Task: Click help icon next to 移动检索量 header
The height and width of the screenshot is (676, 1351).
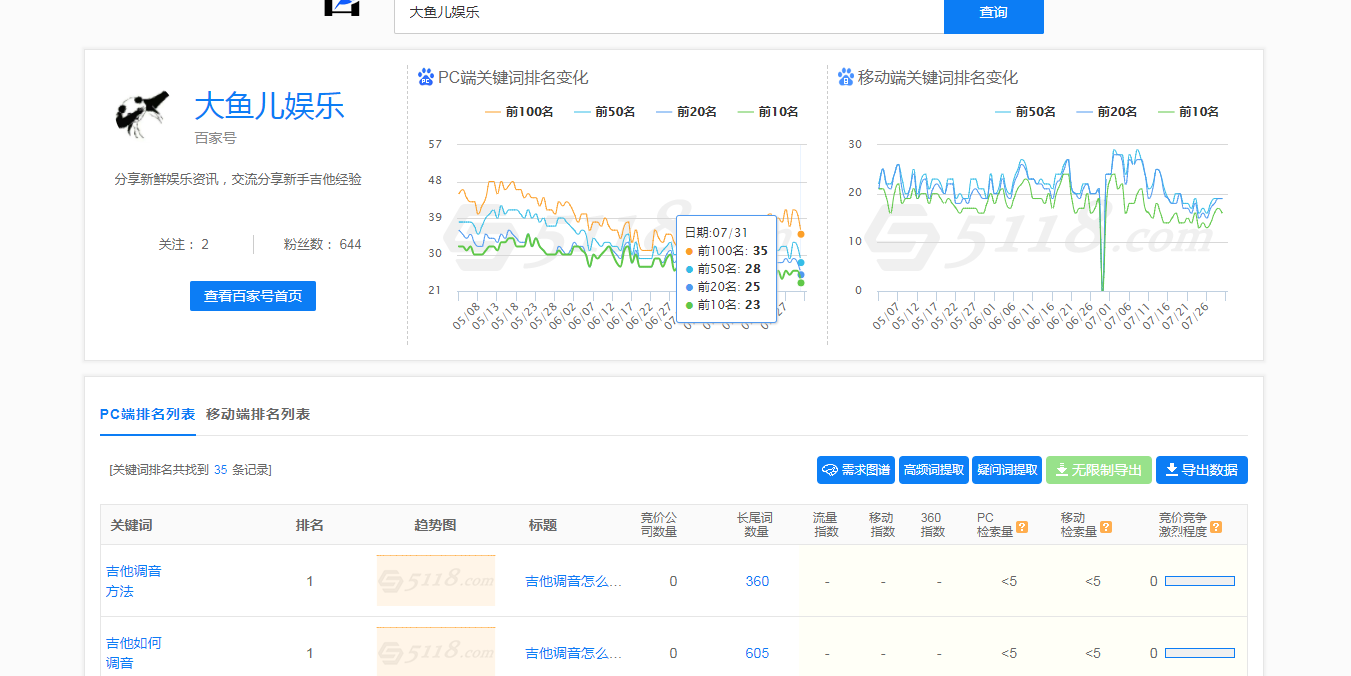Action: coord(1106,527)
